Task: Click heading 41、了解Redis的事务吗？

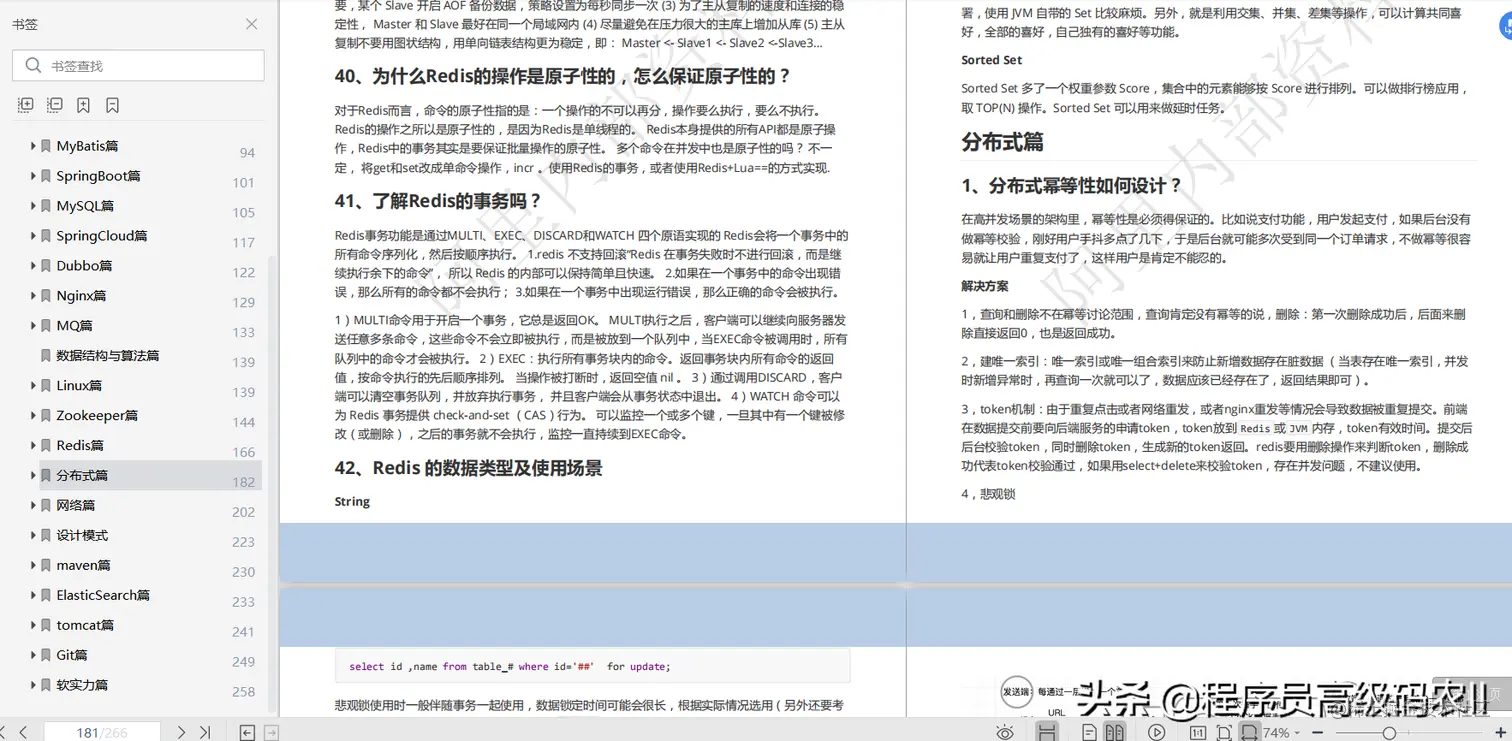Action: (x=439, y=201)
